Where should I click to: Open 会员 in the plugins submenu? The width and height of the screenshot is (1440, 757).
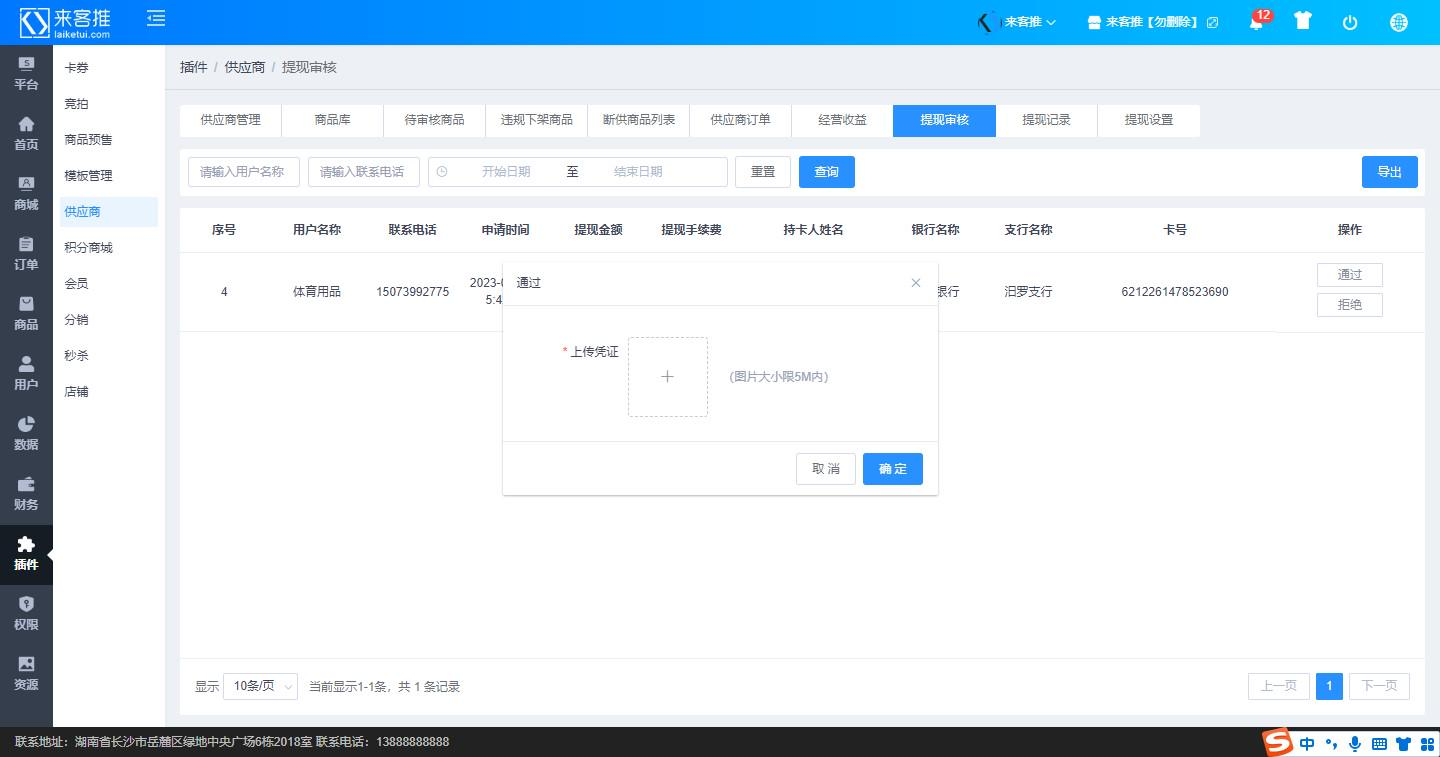pos(107,284)
